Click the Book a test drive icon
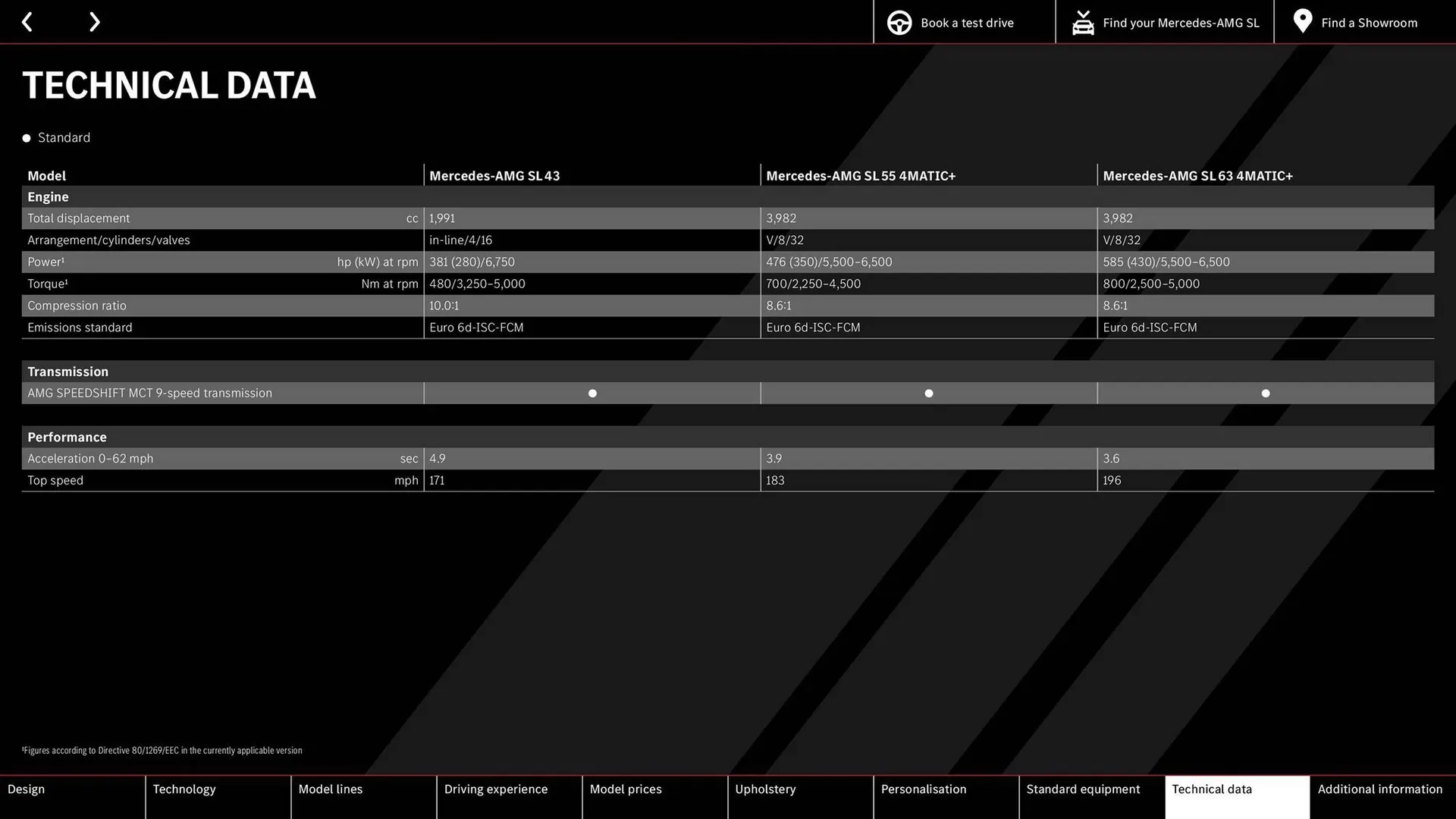1456x819 pixels. tap(897, 22)
